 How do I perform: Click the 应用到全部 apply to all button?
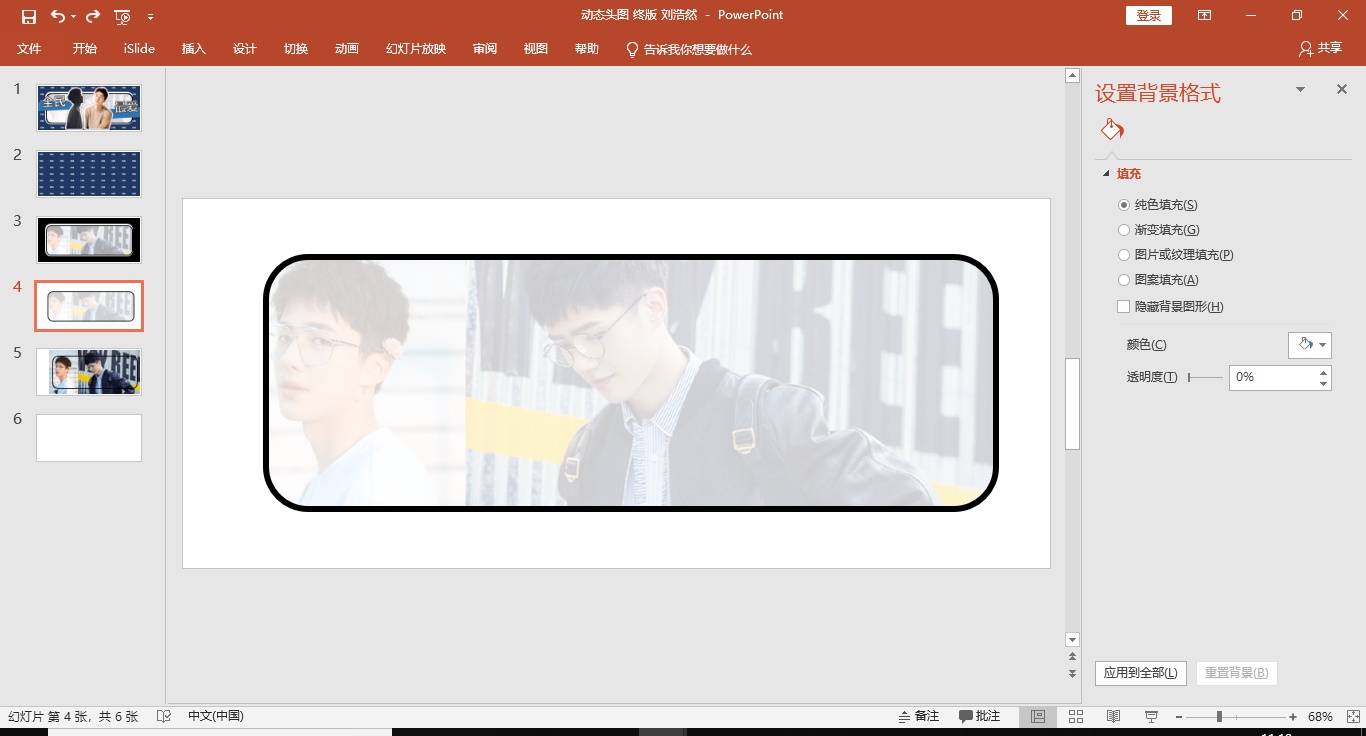point(1140,673)
